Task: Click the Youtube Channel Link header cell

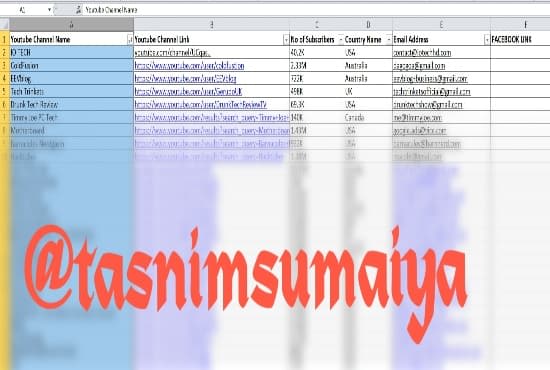Action: pos(212,39)
